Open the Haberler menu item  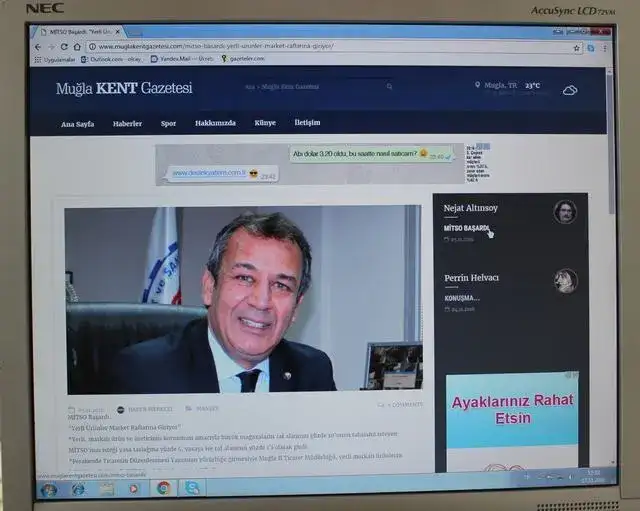(x=127, y=124)
